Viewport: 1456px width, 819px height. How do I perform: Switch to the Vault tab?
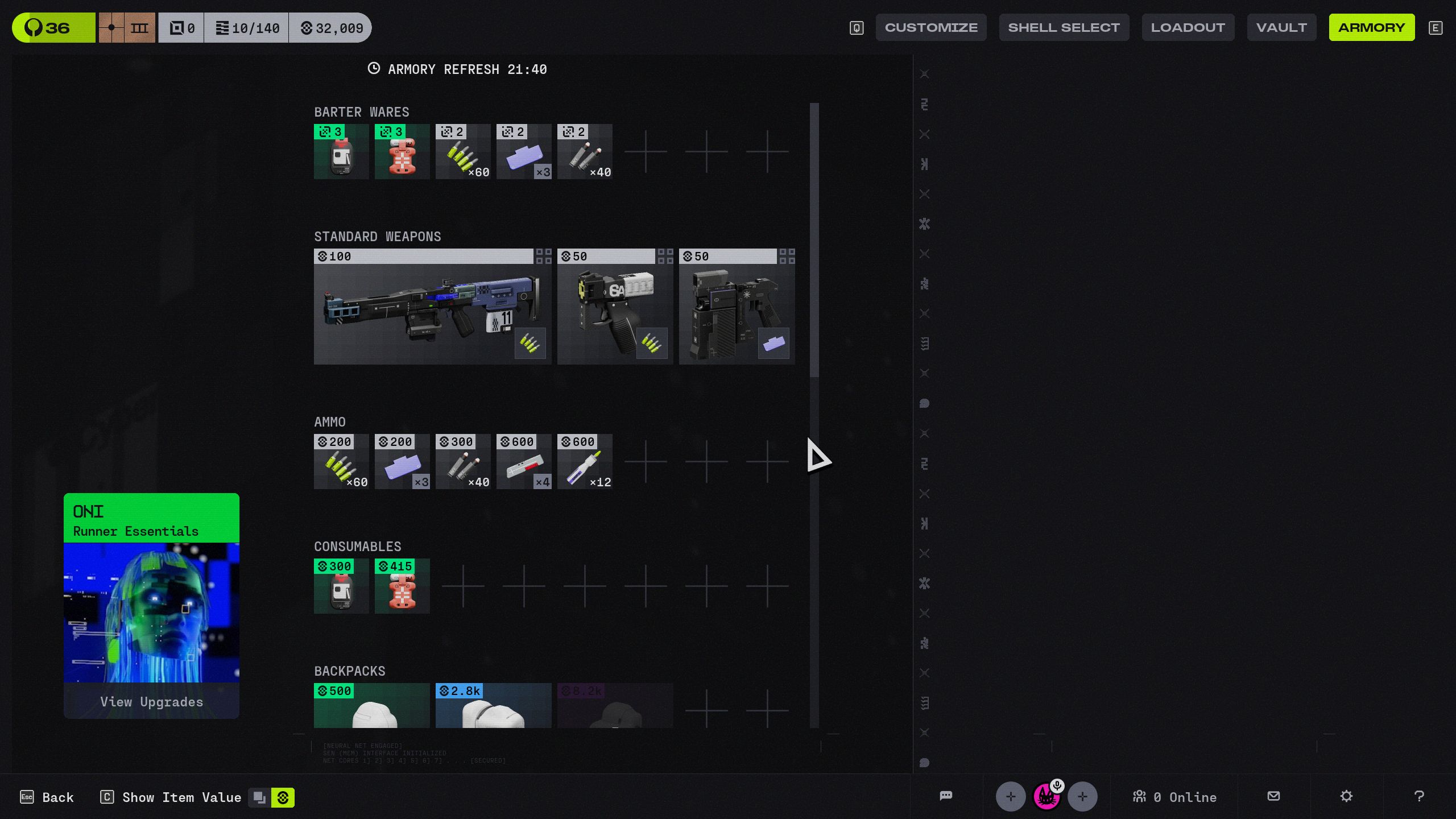click(x=1281, y=27)
